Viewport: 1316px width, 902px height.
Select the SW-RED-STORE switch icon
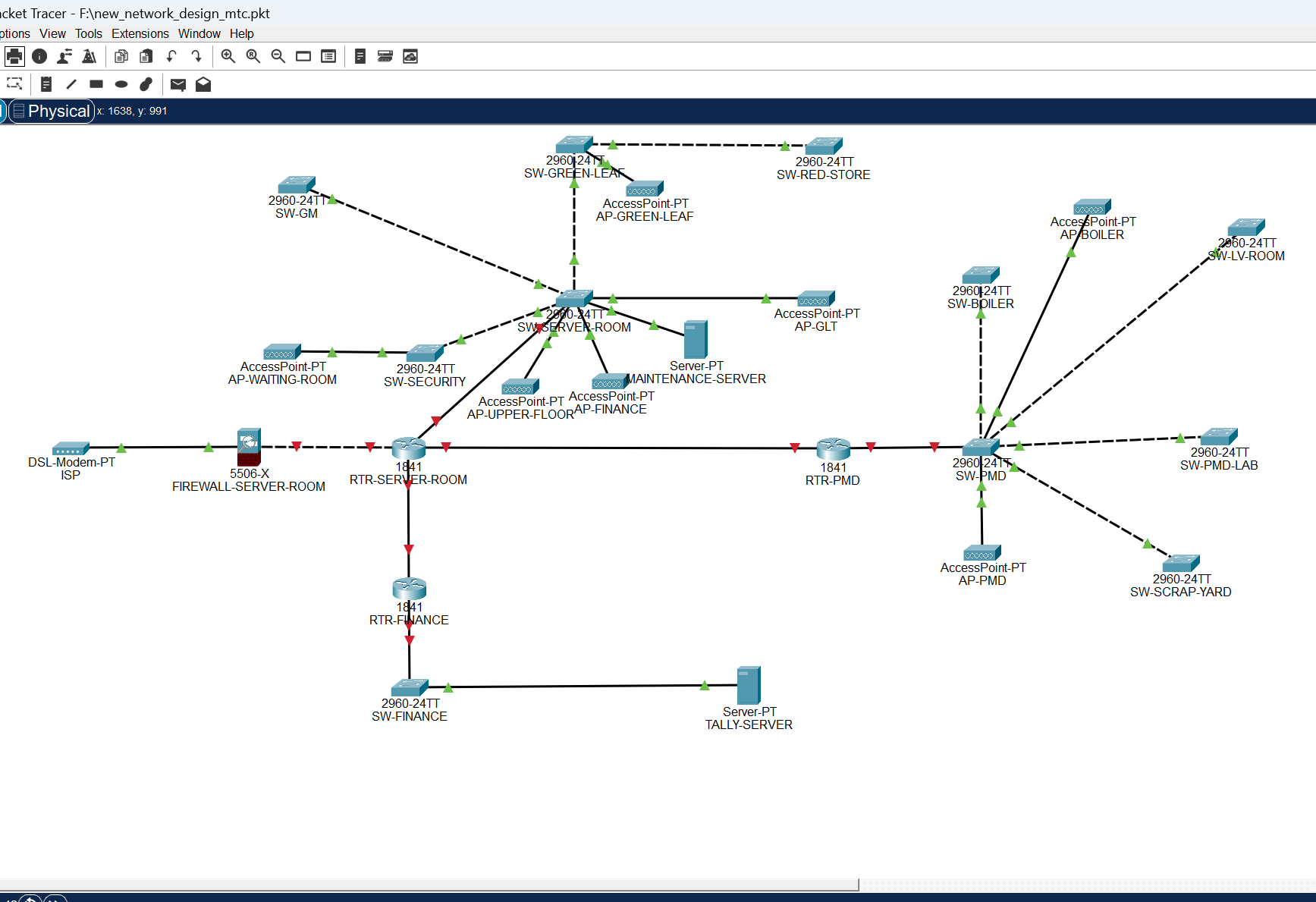(x=824, y=146)
